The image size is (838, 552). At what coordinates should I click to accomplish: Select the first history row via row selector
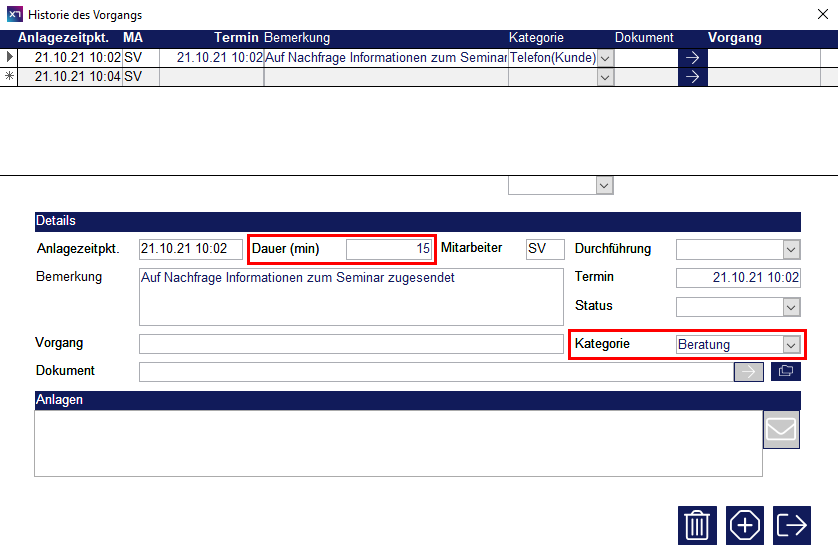coord(10,58)
